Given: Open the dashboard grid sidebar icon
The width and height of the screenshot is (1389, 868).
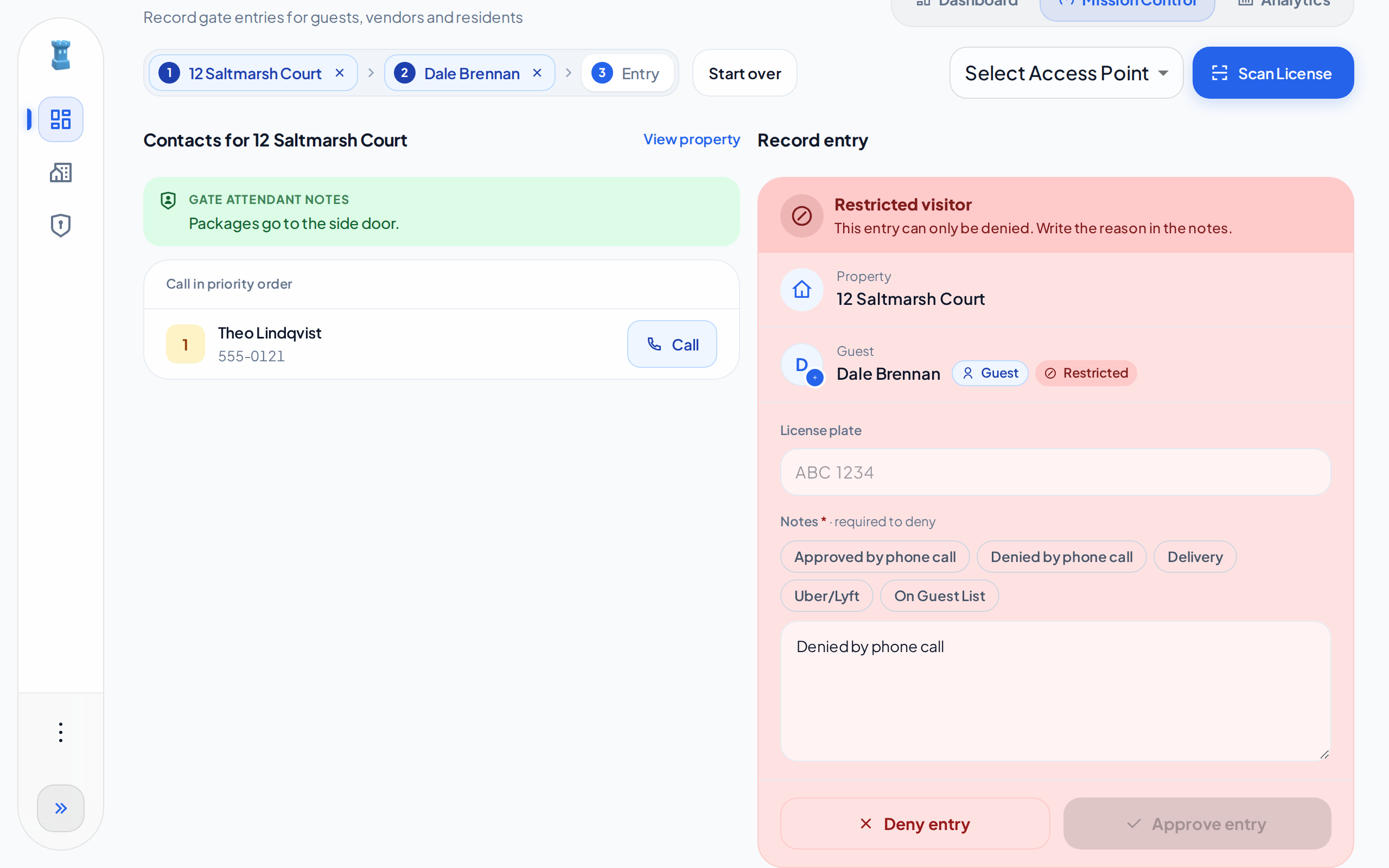Looking at the screenshot, I should click(61, 119).
